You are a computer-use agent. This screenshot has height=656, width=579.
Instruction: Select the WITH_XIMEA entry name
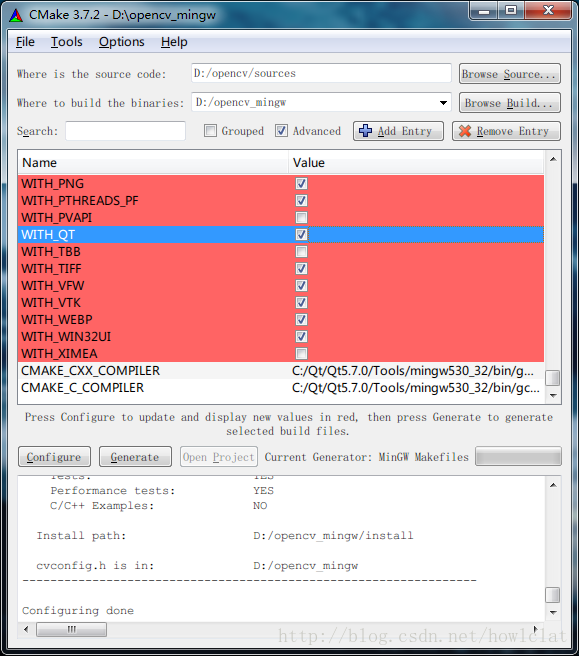coord(59,354)
